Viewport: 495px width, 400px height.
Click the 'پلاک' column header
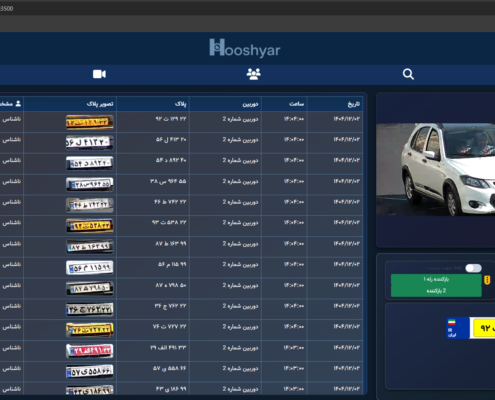click(180, 104)
